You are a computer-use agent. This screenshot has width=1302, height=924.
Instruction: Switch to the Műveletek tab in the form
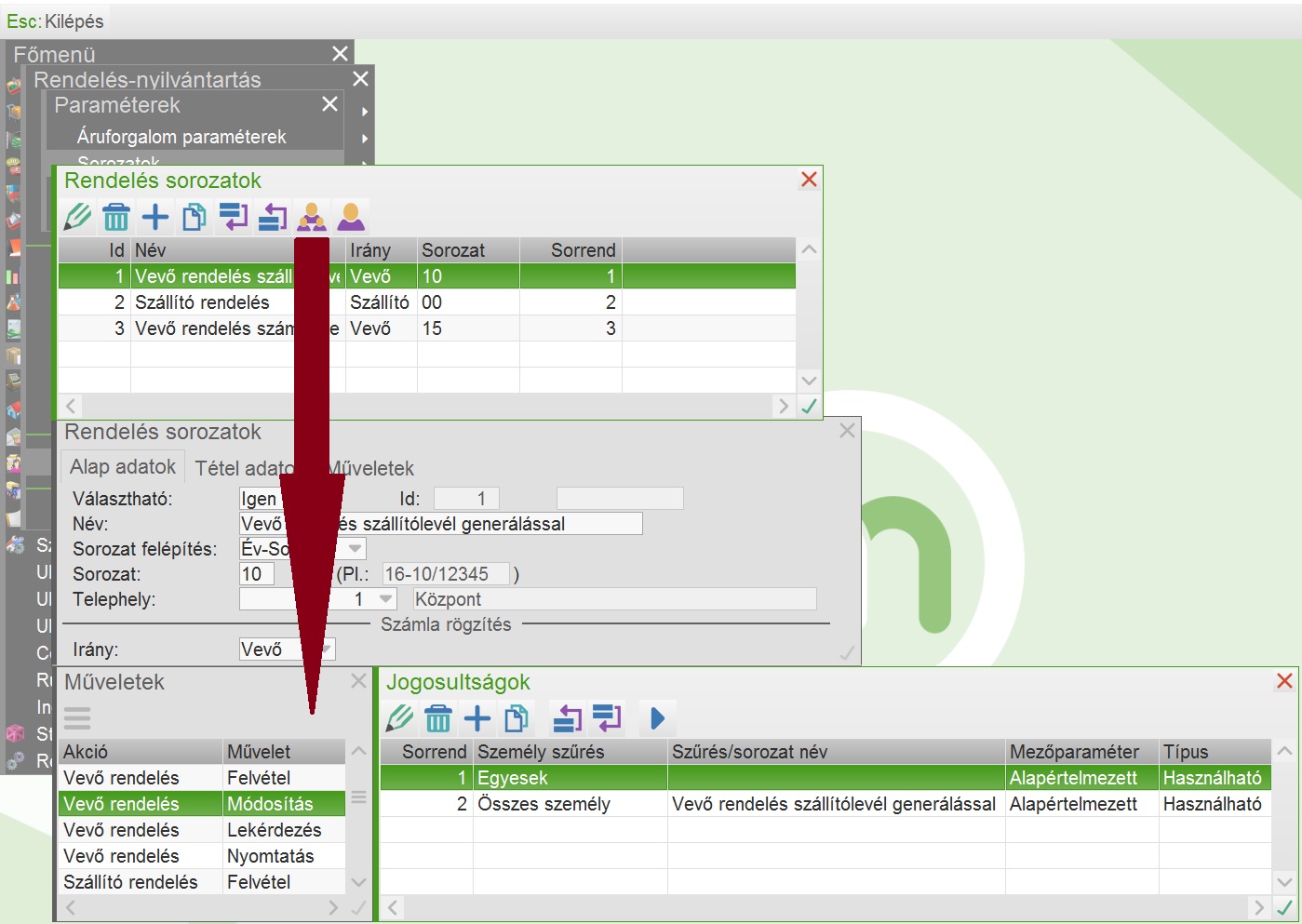click(370, 468)
